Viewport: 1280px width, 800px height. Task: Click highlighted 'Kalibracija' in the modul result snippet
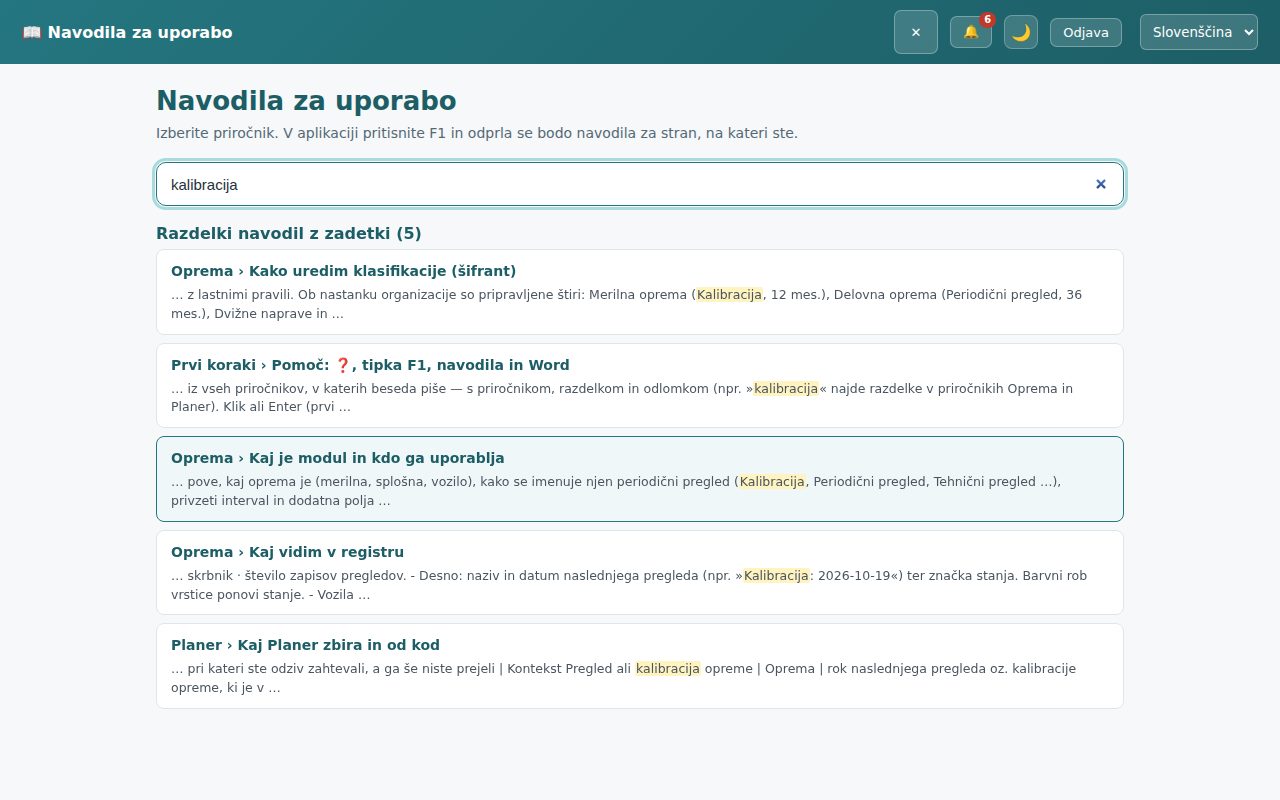(x=773, y=482)
